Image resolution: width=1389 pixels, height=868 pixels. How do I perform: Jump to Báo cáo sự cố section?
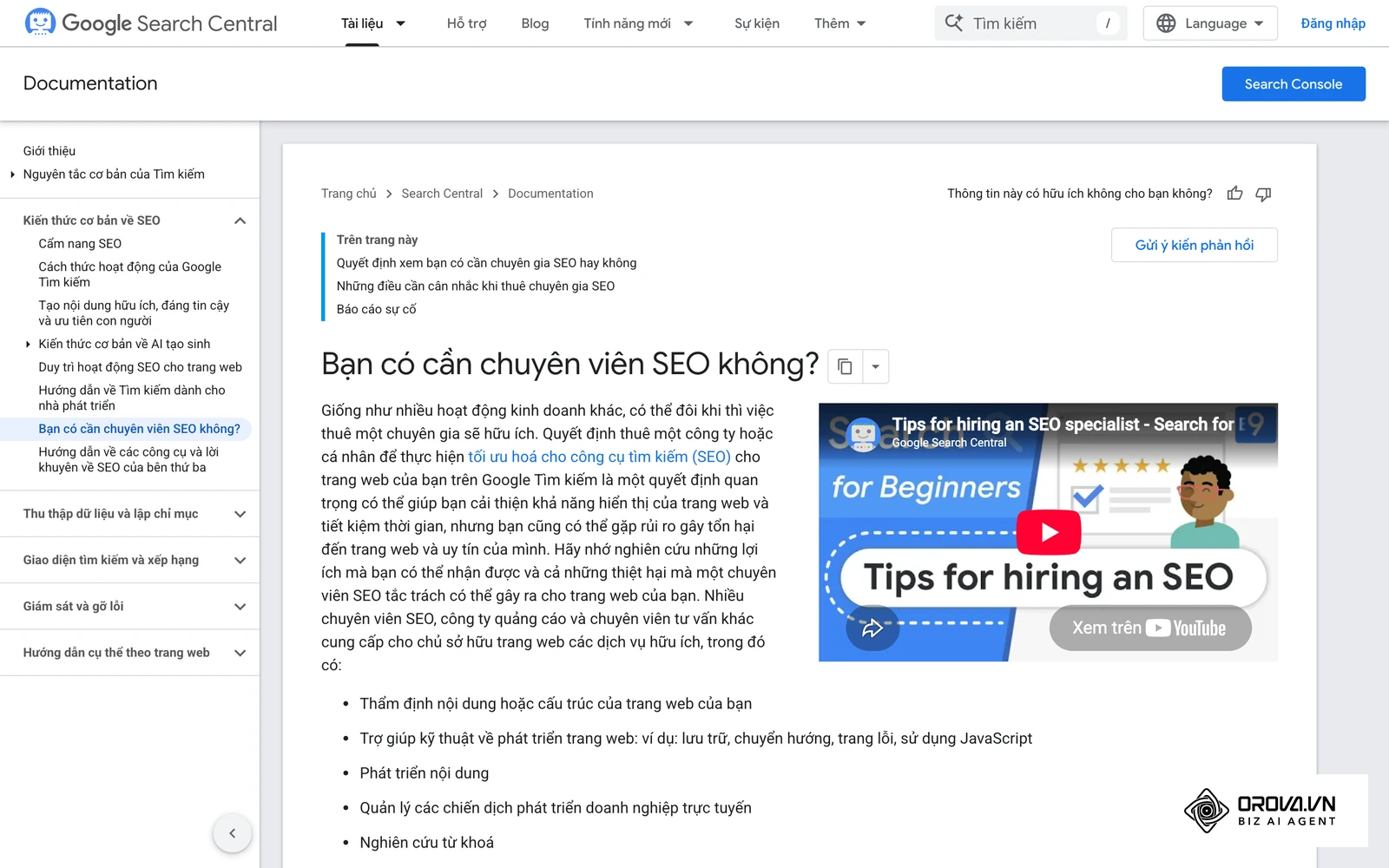(377, 309)
